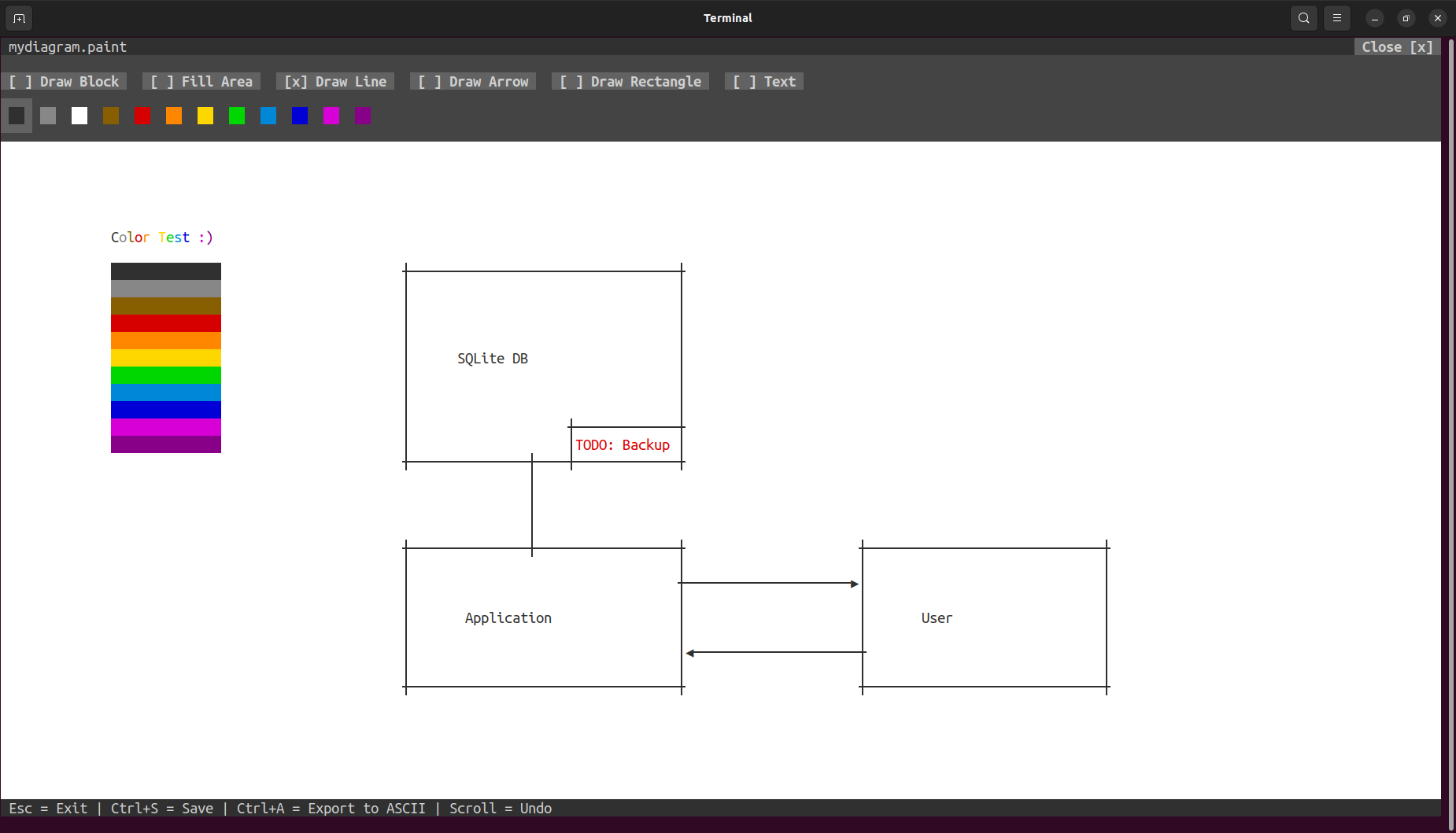
Task: Uncheck the Draw Line tool
Action: 335,82
